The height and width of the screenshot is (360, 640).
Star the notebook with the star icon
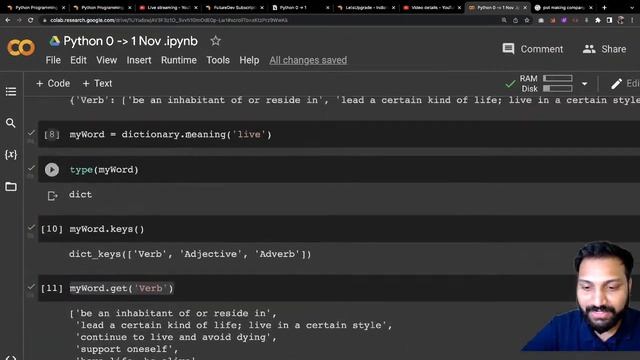215,41
